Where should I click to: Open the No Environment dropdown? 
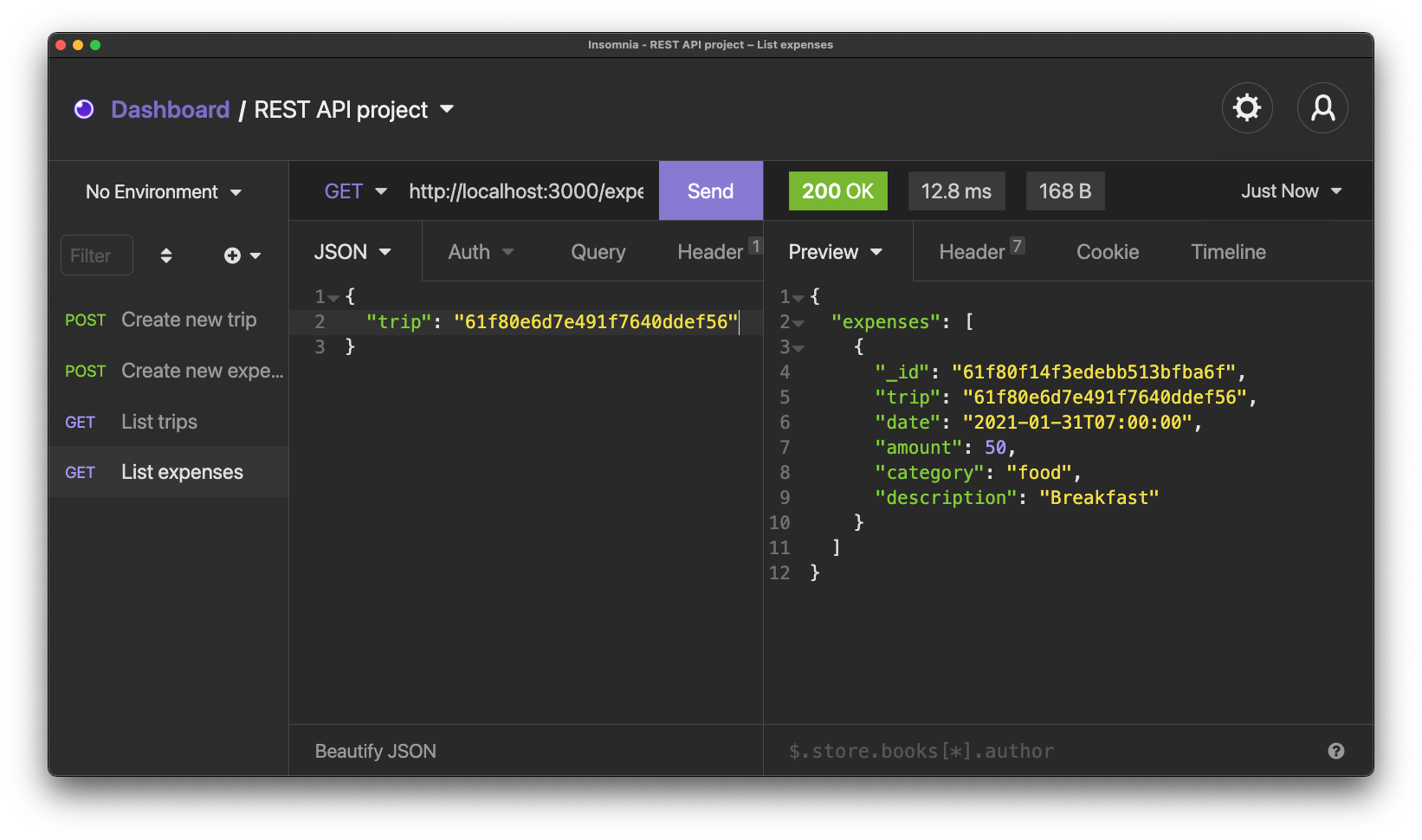click(x=164, y=191)
